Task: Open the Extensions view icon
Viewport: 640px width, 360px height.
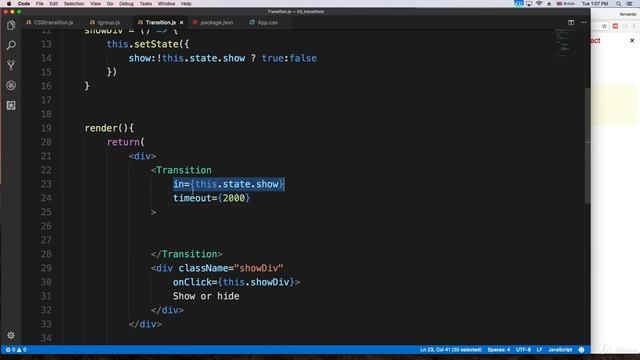Action: (x=11, y=106)
